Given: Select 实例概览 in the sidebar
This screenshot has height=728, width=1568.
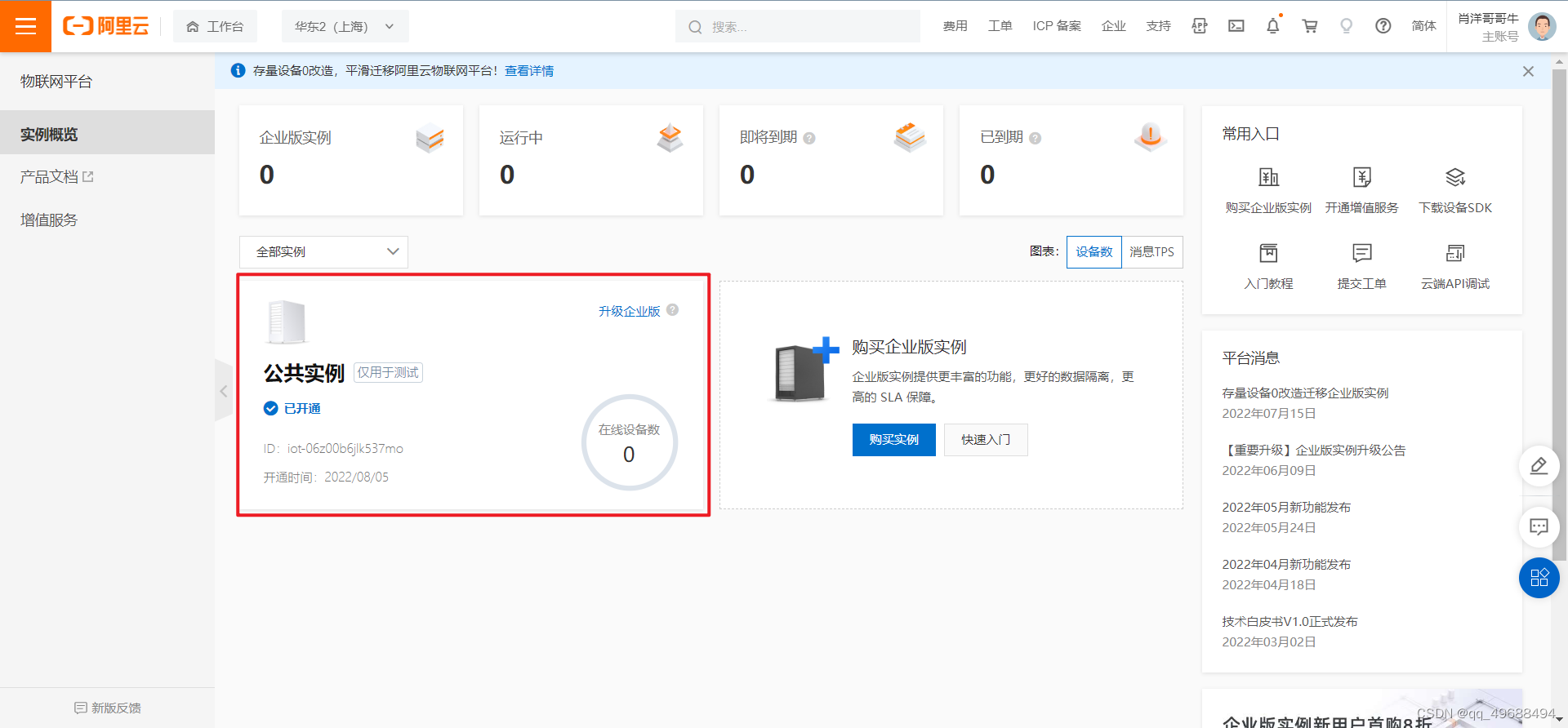Looking at the screenshot, I should [x=107, y=134].
